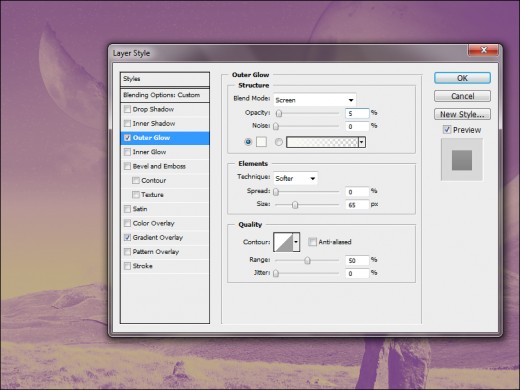Open the Technique dropdown showing Softer
The width and height of the screenshot is (520, 390).
(295, 178)
